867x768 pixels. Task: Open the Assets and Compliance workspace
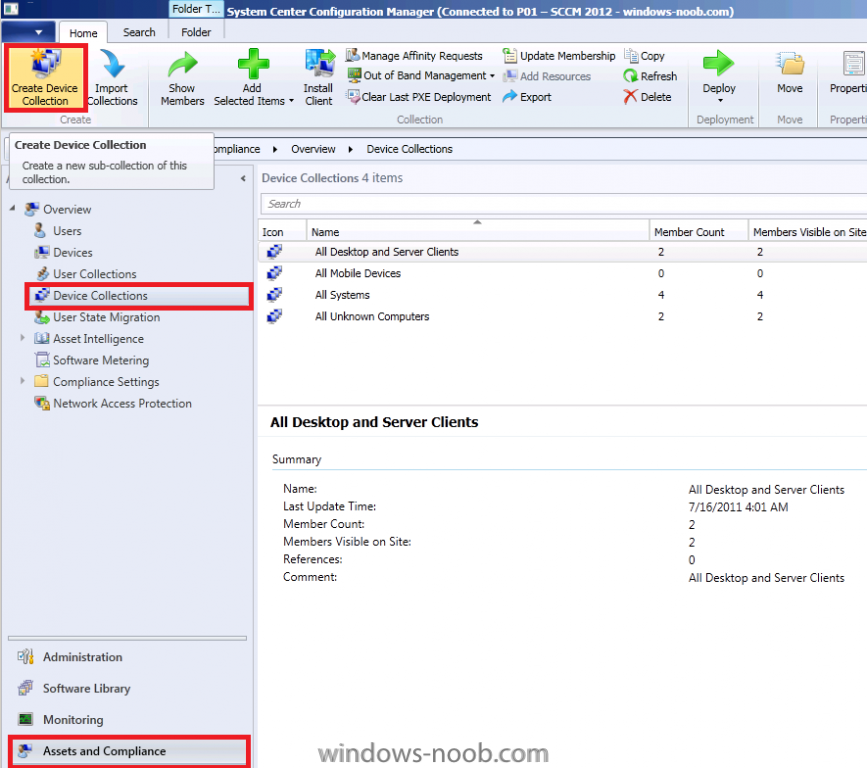128,751
